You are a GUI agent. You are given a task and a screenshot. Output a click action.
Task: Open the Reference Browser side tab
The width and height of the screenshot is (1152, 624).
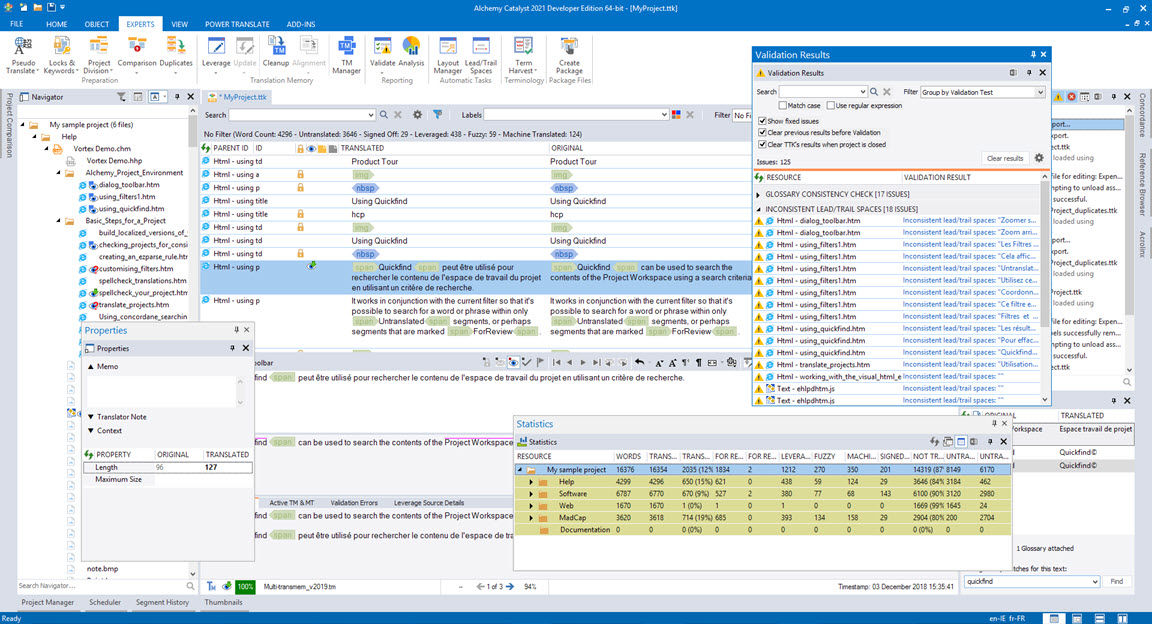(1142, 184)
